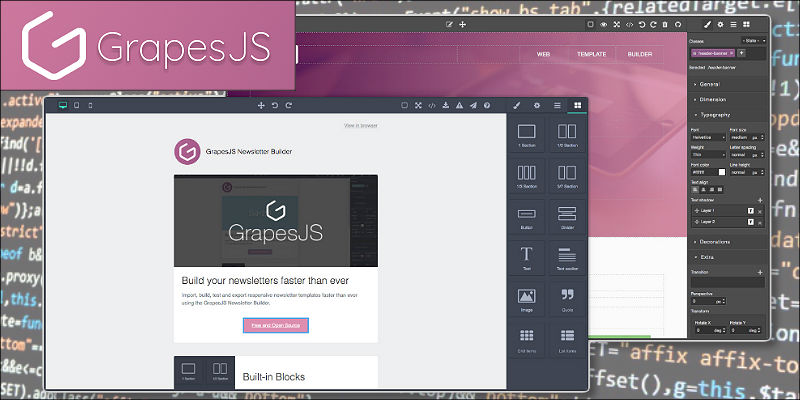Select desktop device view in newsletter builder
Image resolution: width=800 pixels, height=400 pixels.
(x=63, y=105)
